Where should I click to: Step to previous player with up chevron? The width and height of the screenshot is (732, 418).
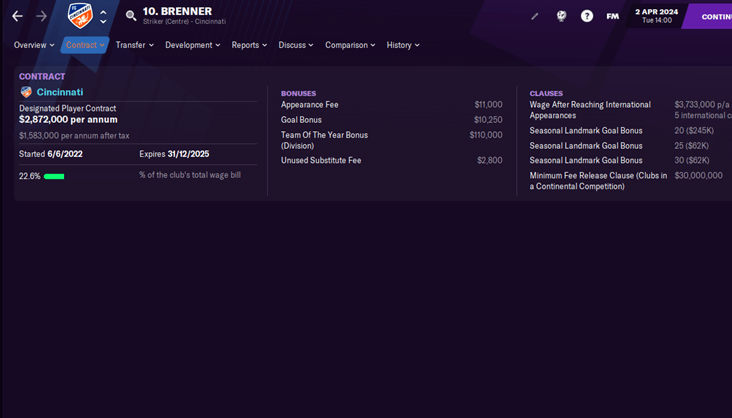pos(103,12)
